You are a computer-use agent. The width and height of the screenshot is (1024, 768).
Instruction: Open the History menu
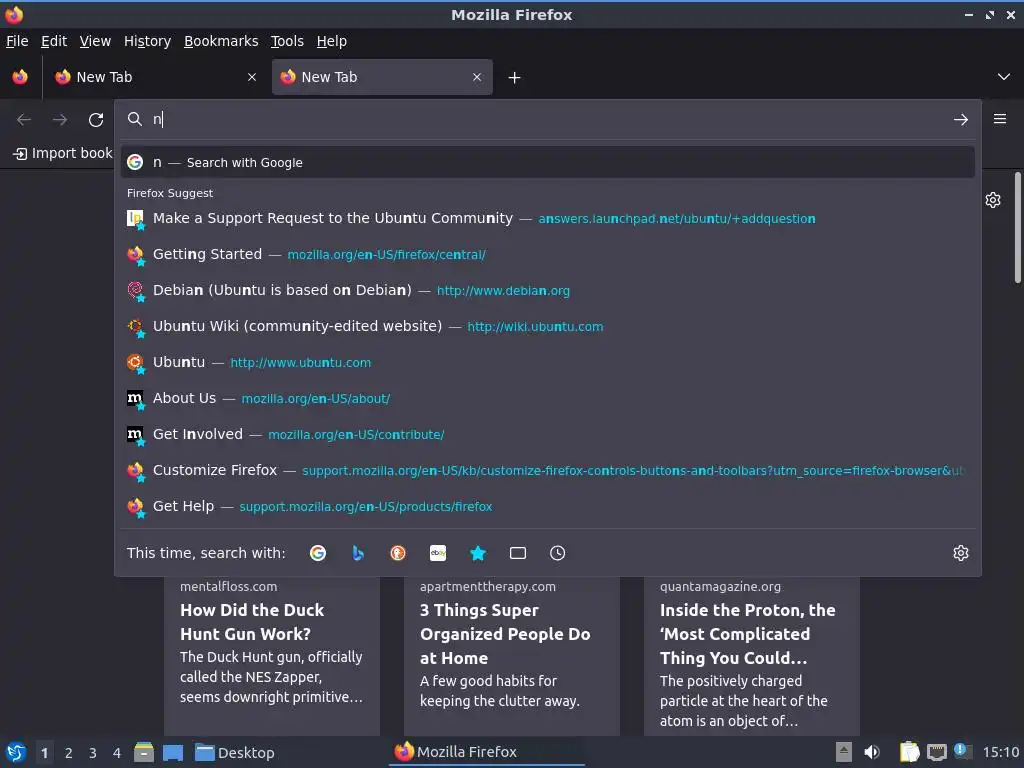[x=148, y=41]
